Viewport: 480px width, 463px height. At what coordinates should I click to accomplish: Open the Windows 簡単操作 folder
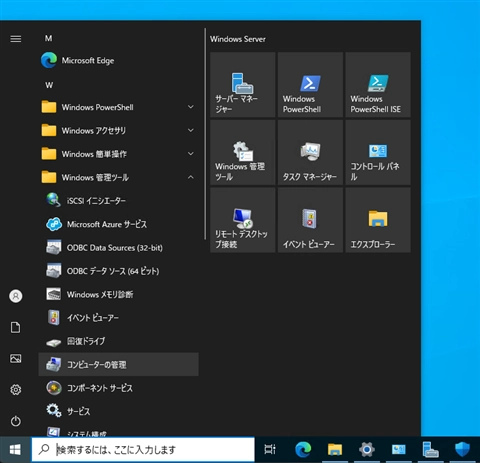click(x=119, y=154)
